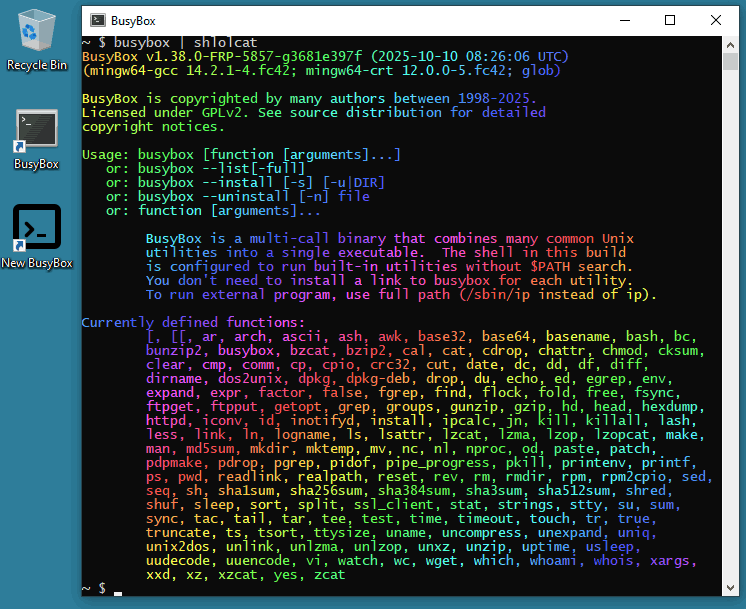The image size is (746, 609).
Task: Click the 'base64,' function name
Action: pyautogui.click(x=510, y=336)
